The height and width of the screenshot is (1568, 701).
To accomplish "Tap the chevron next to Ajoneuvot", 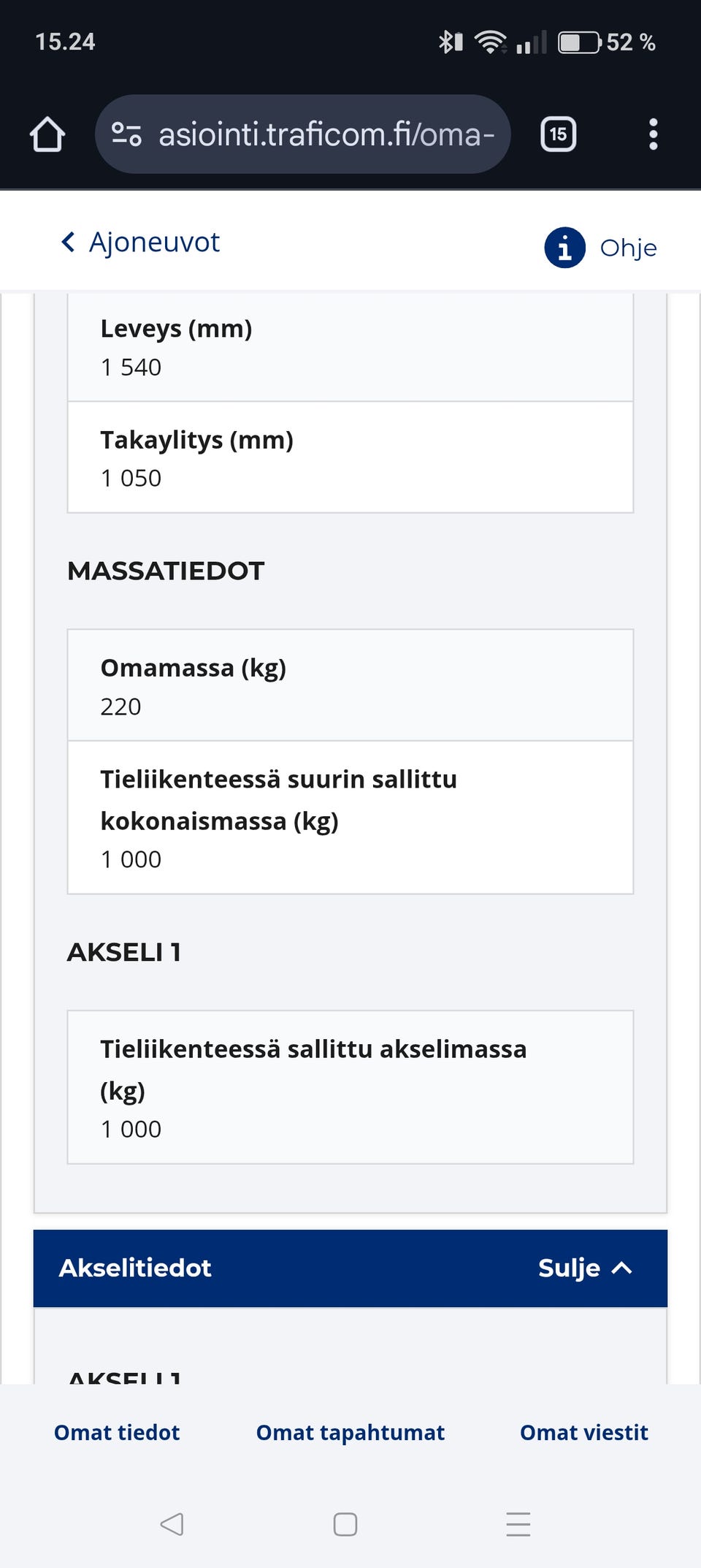I will (68, 242).
